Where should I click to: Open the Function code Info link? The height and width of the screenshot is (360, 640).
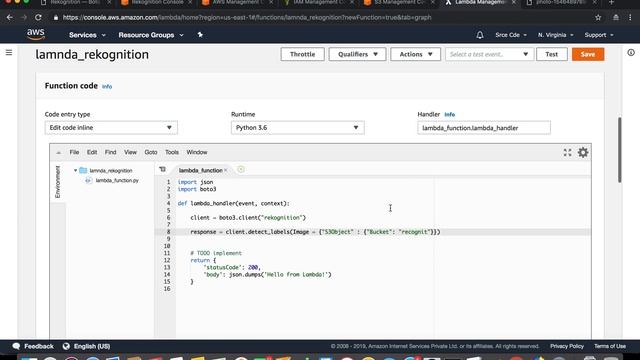(x=107, y=87)
